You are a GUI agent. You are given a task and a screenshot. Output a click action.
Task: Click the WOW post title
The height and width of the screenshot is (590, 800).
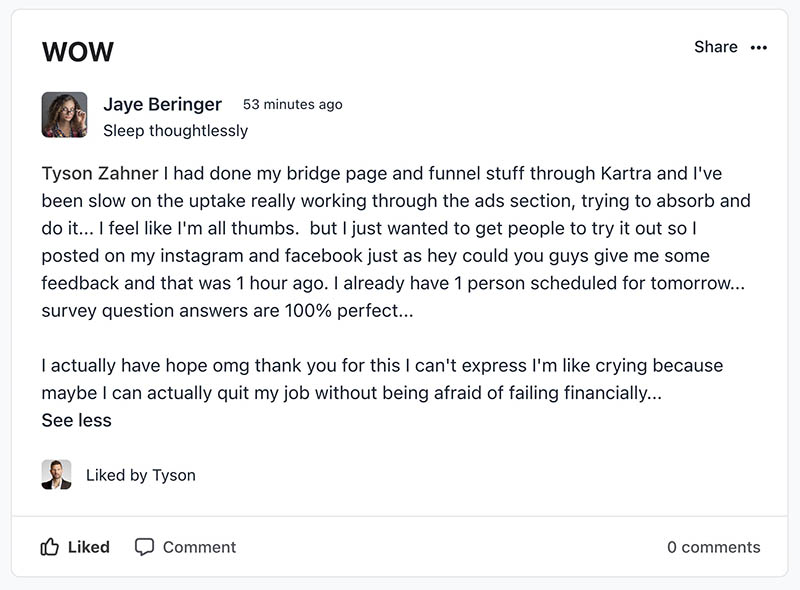[78, 52]
